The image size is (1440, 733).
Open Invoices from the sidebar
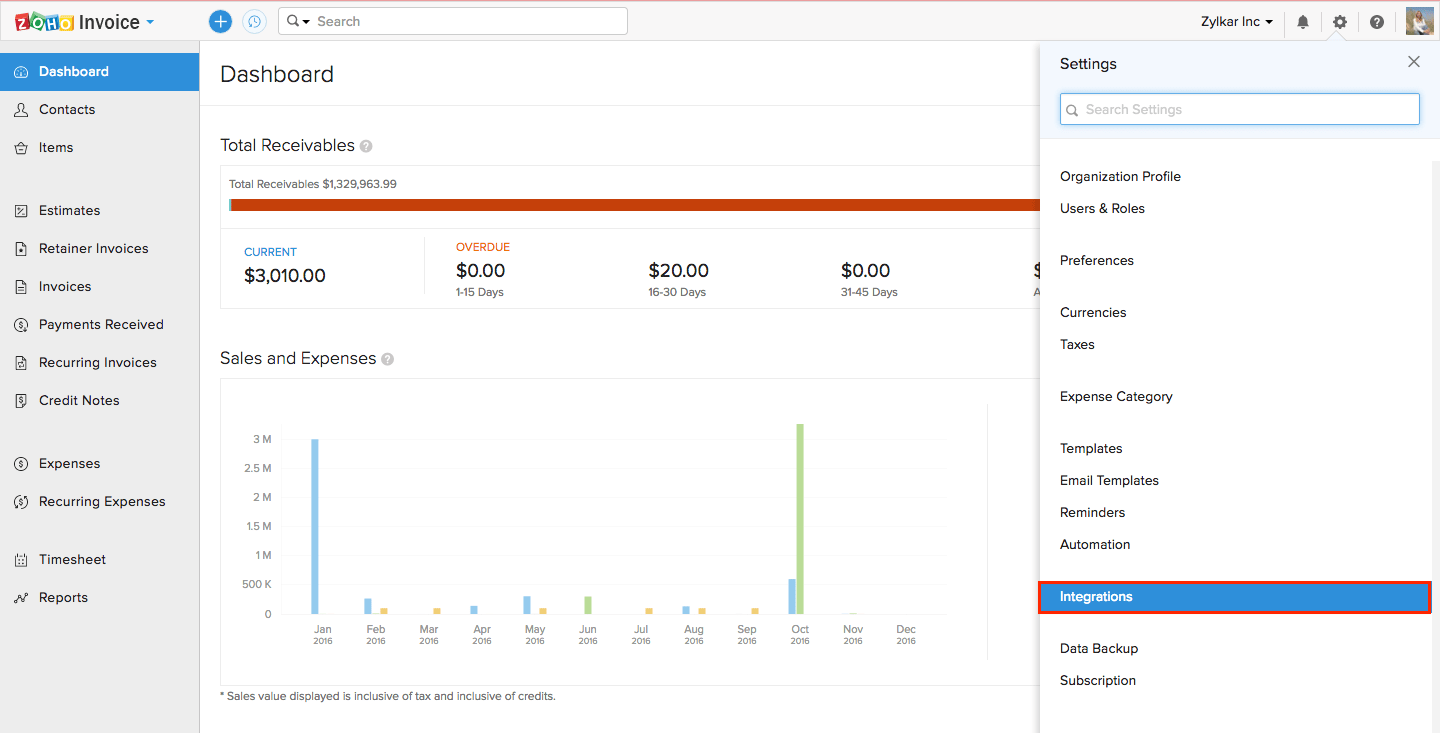(x=65, y=287)
